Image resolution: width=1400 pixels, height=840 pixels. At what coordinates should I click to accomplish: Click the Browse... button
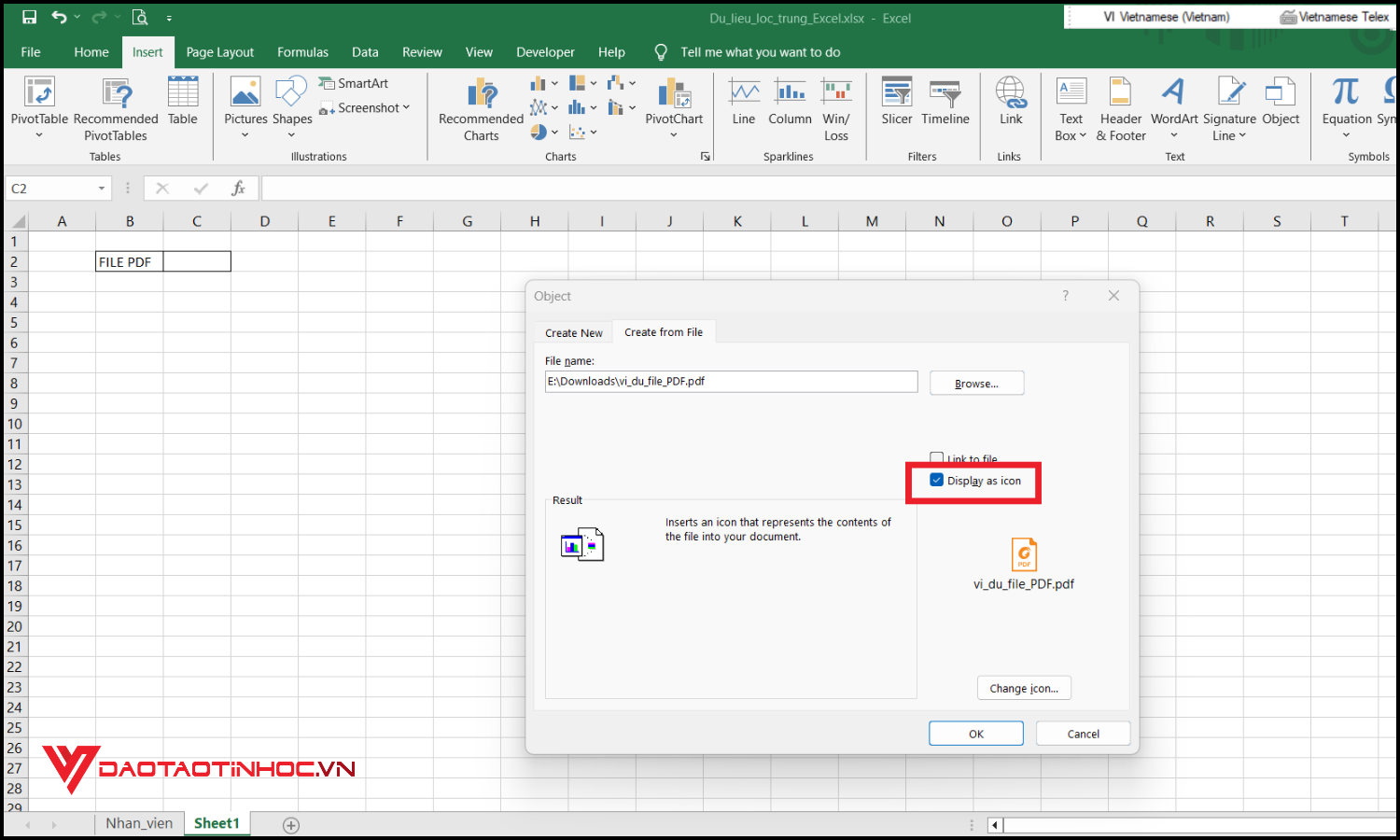(976, 384)
